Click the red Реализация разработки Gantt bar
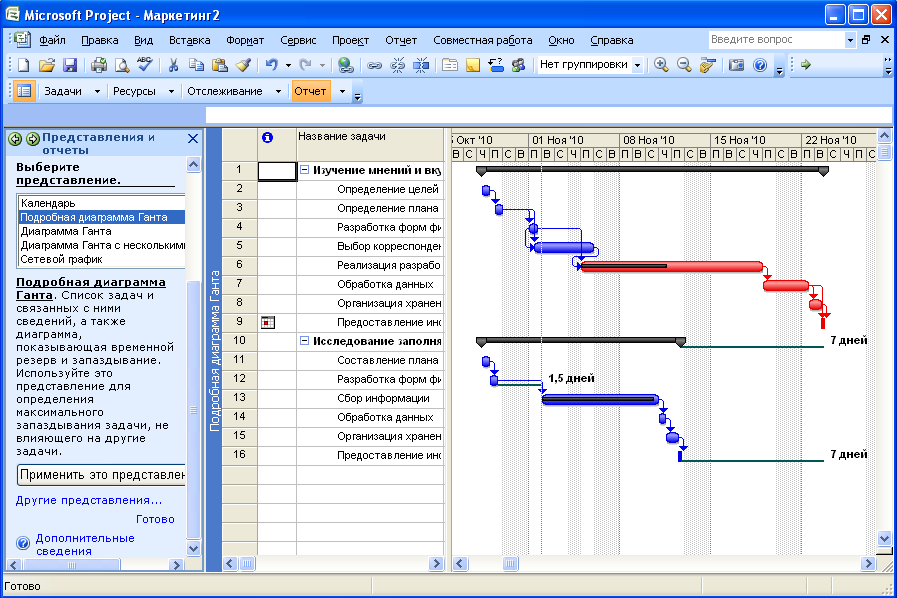897x598 pixels. click(672, 267)
